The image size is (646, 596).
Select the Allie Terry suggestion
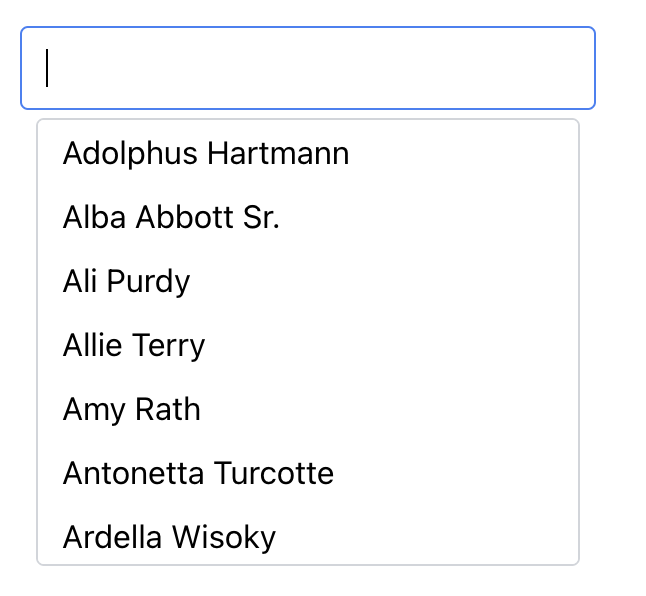click(x=134, y=346)
